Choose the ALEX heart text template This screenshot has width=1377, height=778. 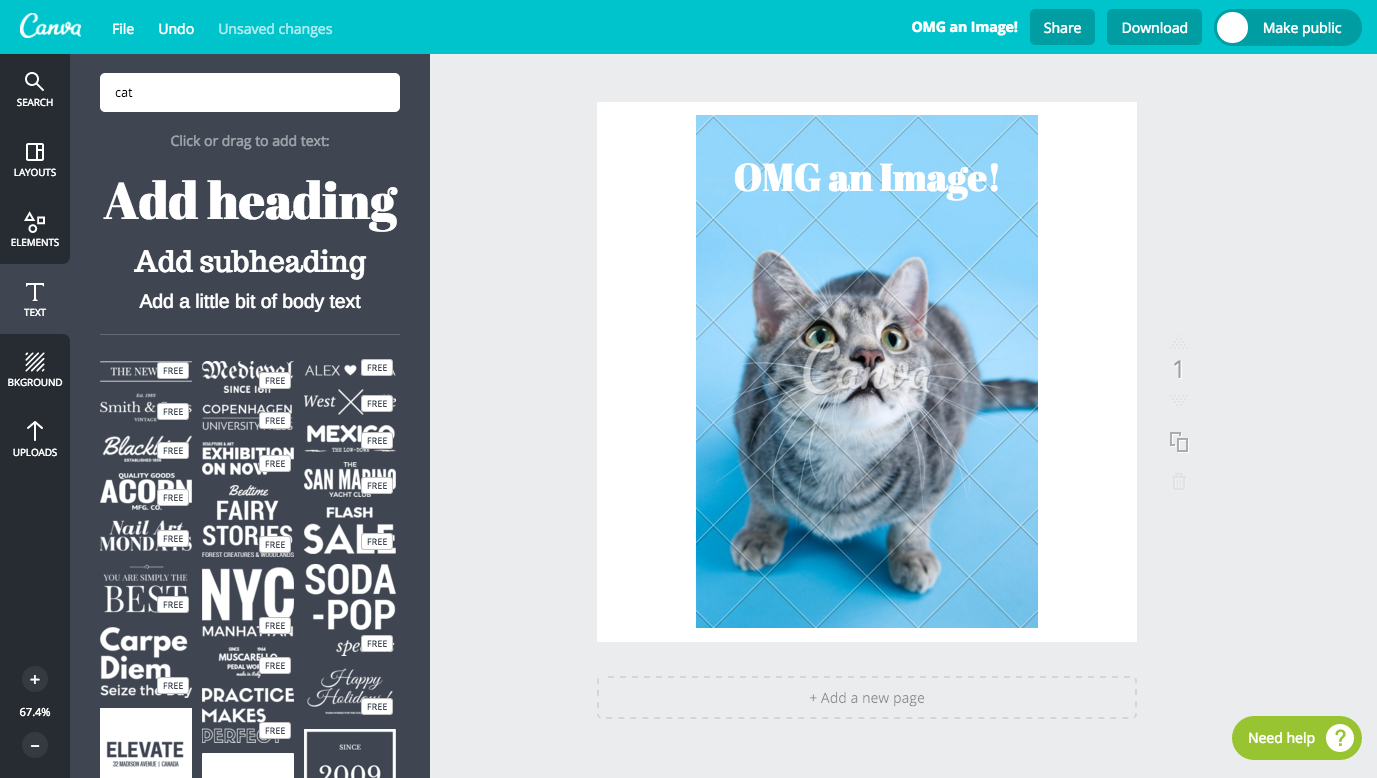tap(349, 370)
